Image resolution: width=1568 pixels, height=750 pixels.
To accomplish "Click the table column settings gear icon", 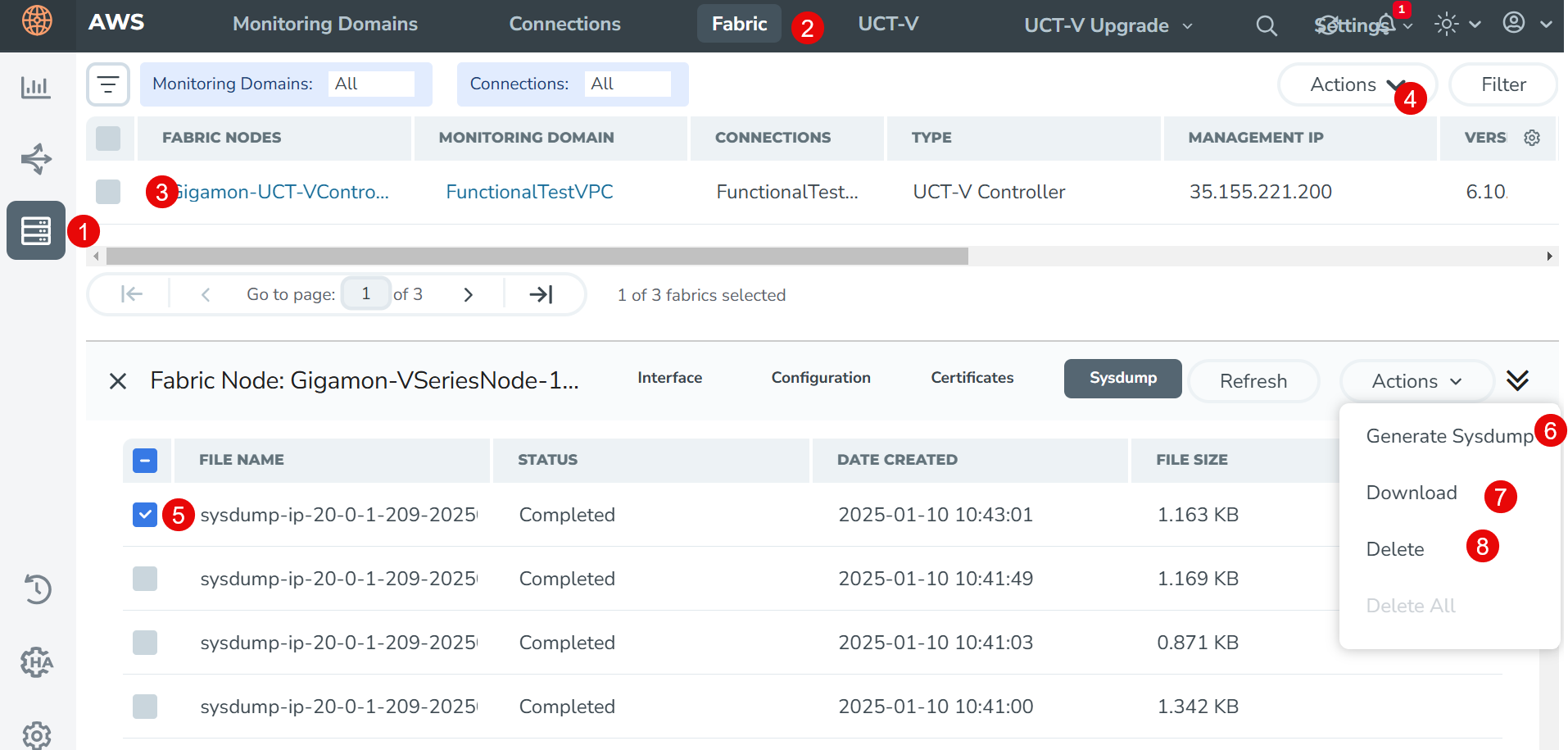I will 1531,138.
